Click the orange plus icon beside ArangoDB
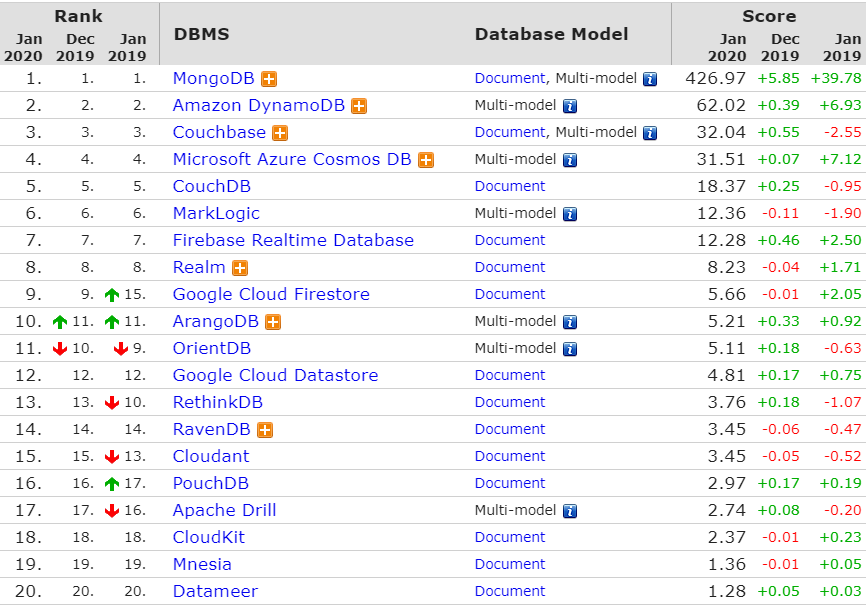The width and height of the screenshot is (868, 607). point(273,322)
